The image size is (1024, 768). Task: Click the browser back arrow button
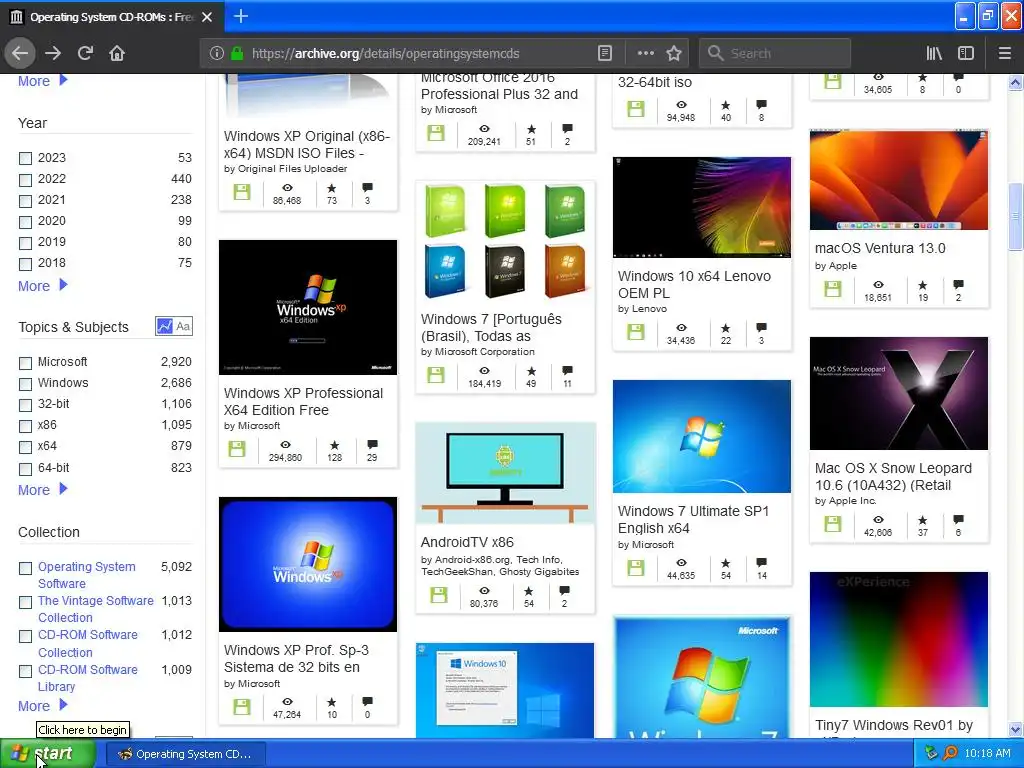(x=20, y=54)
